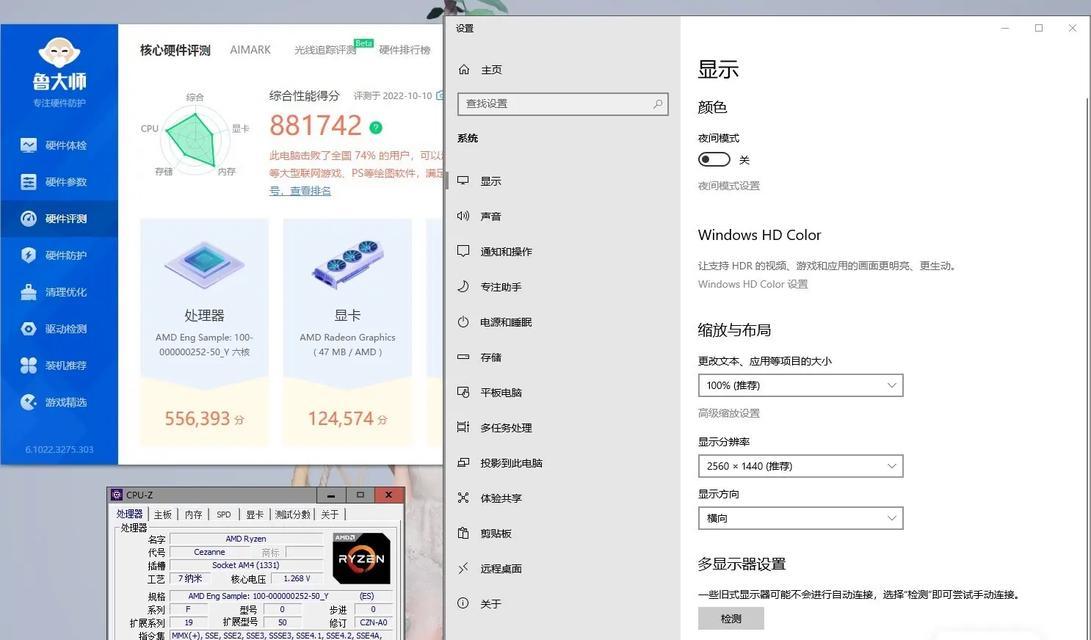Open 显示分辨率 2560 × 1440 dropdown

800,466
